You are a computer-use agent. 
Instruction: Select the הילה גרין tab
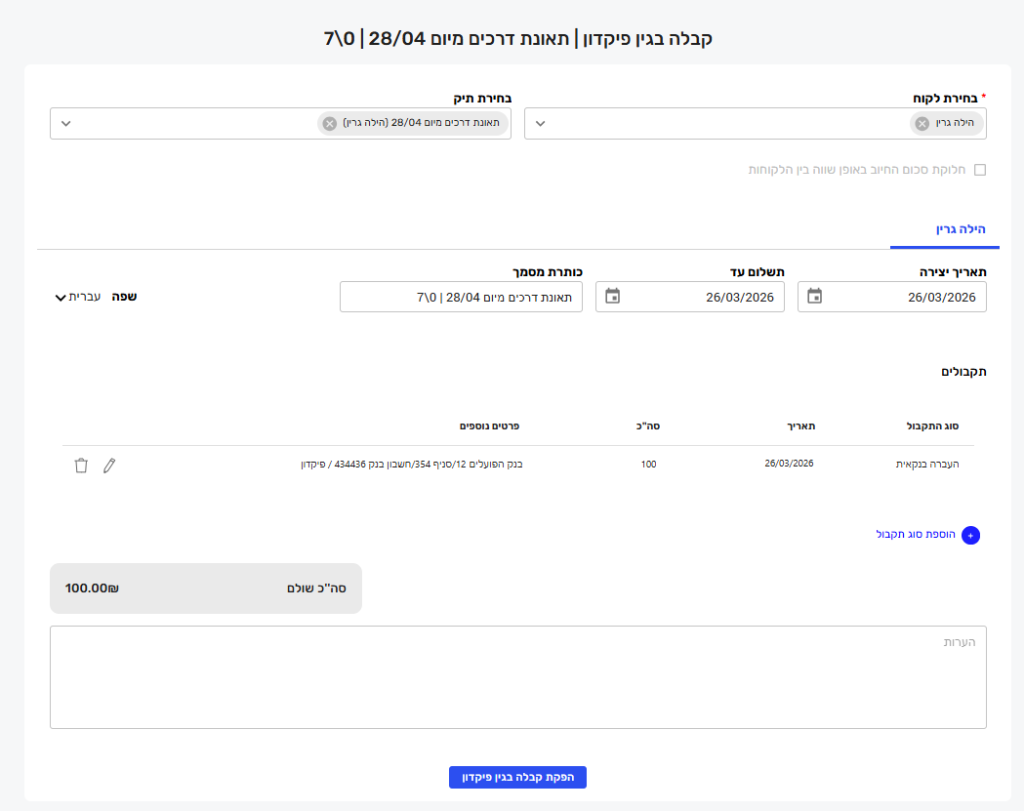point(945,230)
